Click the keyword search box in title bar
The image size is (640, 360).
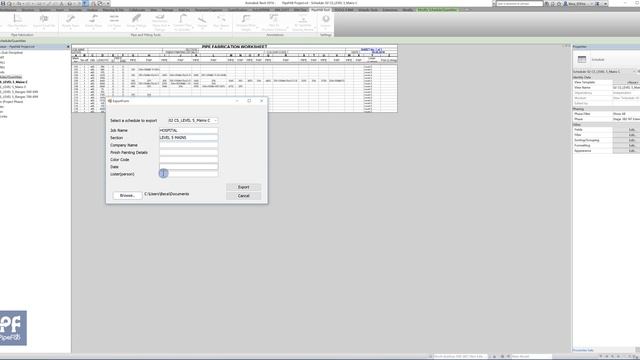[520, 3]
